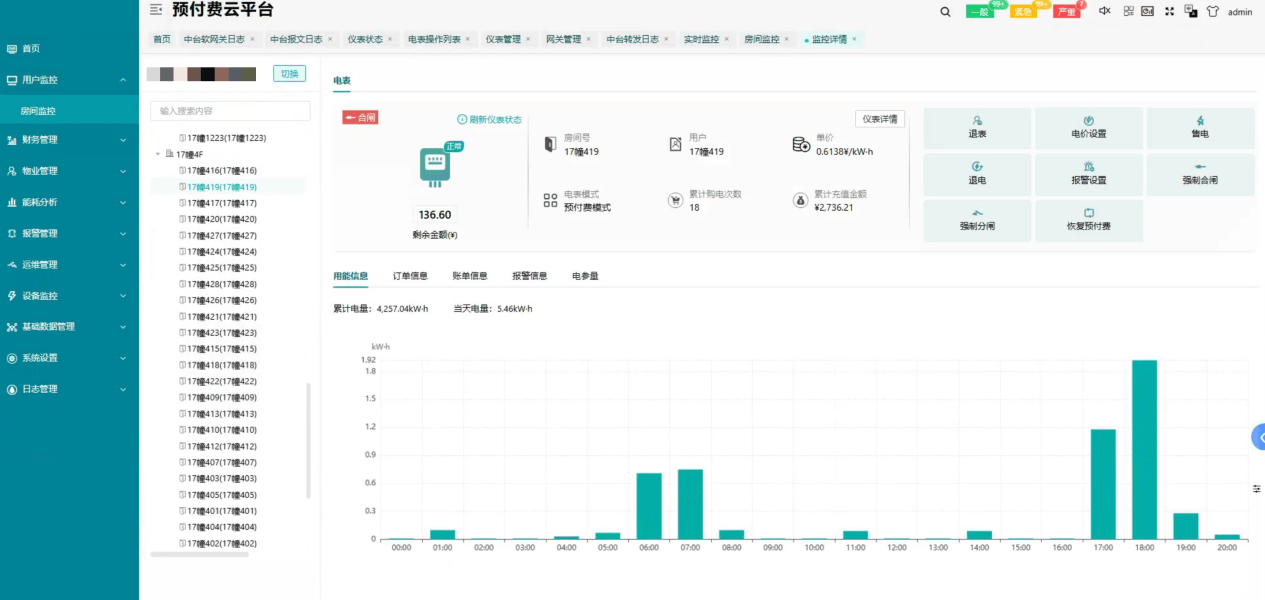Show the 严重 alarm badge list
This screenshot has width=1265, height=600.
coord(1067,12)
